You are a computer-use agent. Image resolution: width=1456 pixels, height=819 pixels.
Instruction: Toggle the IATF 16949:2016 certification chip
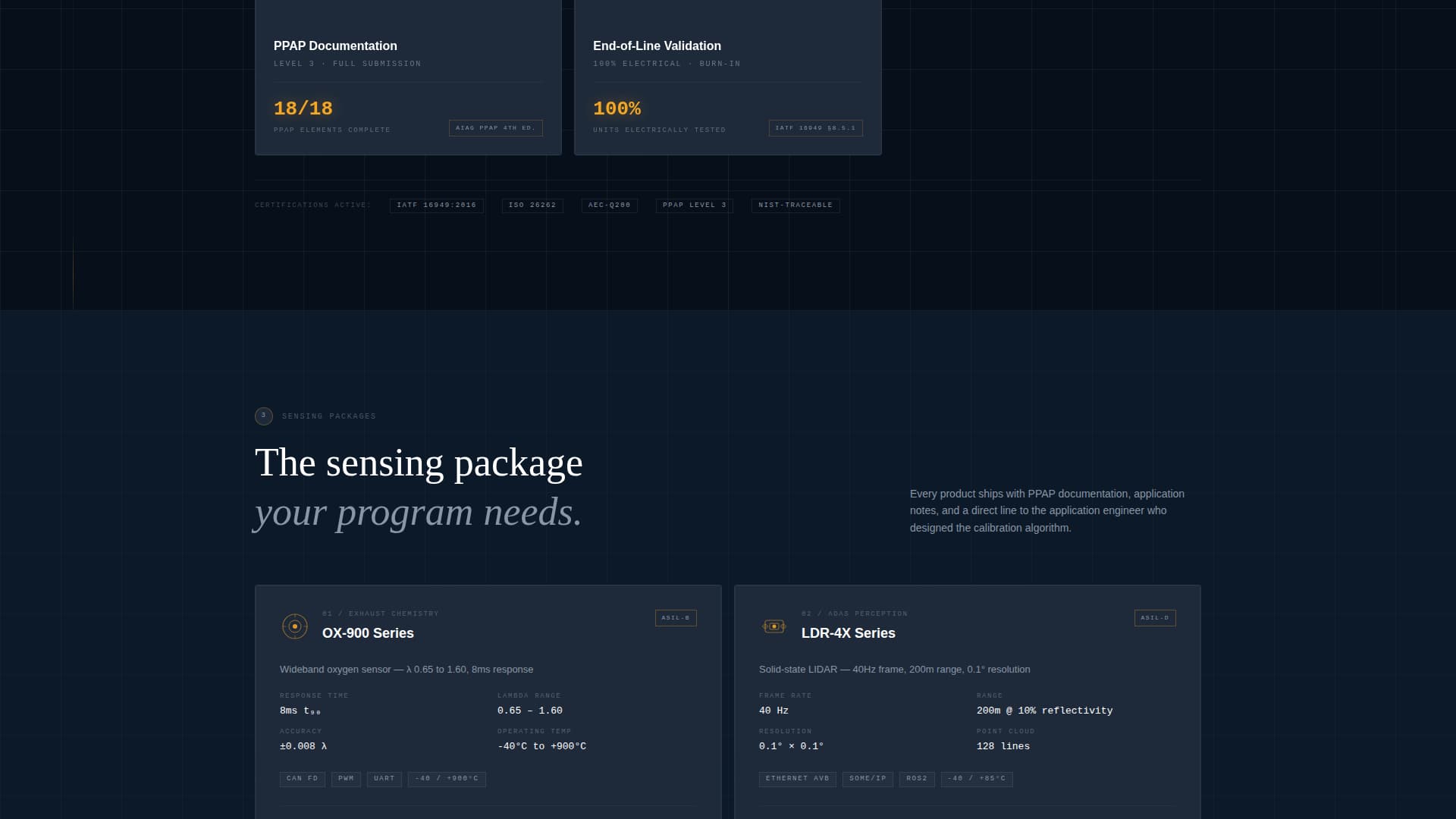(437, 205)
